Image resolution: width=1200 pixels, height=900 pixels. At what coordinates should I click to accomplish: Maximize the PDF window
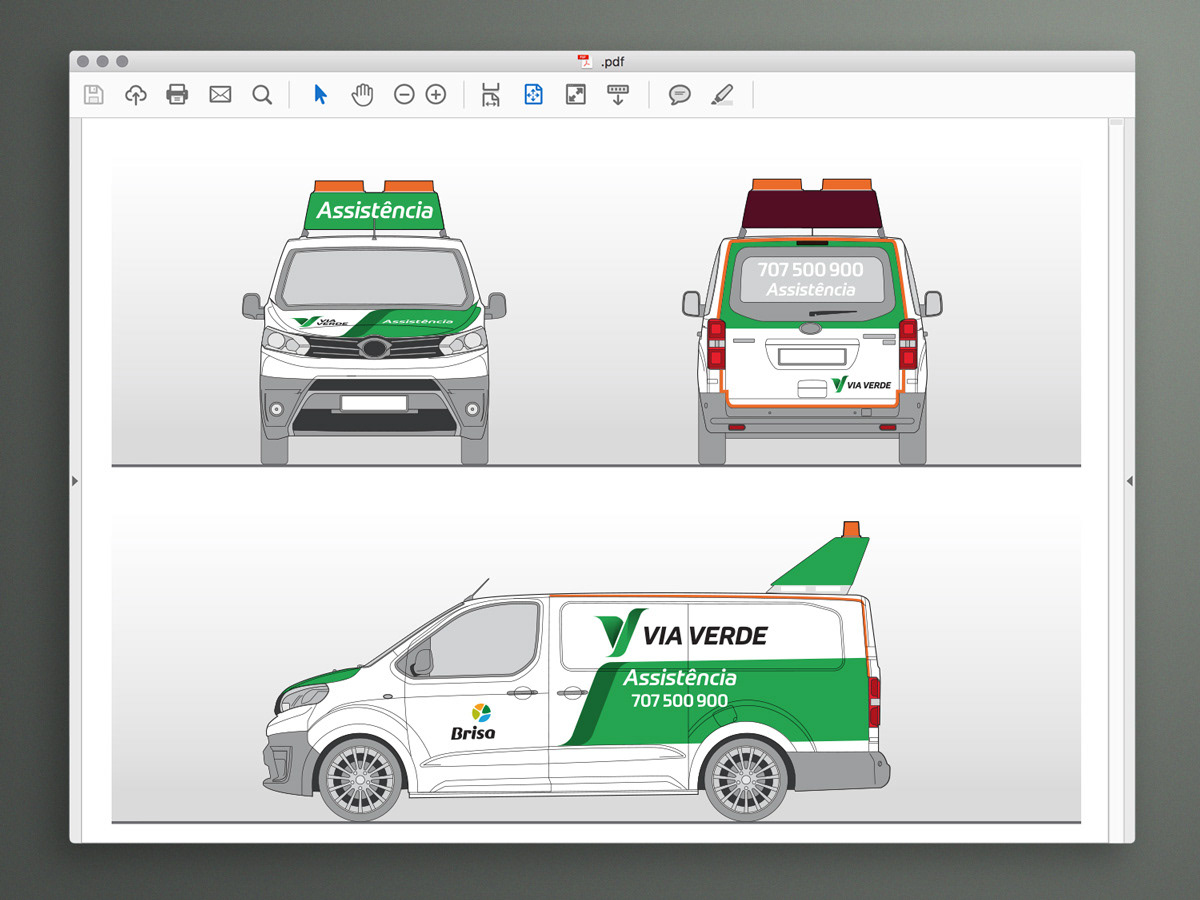click(122, 61)
